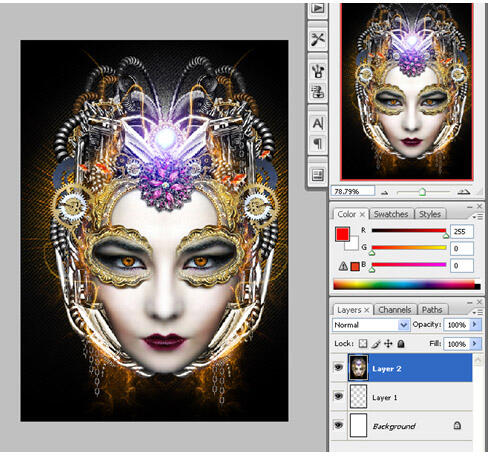This screenshot has width=499, height=459.
Task: Click the Fill field showing 100%
Action: tap(457, 343)
